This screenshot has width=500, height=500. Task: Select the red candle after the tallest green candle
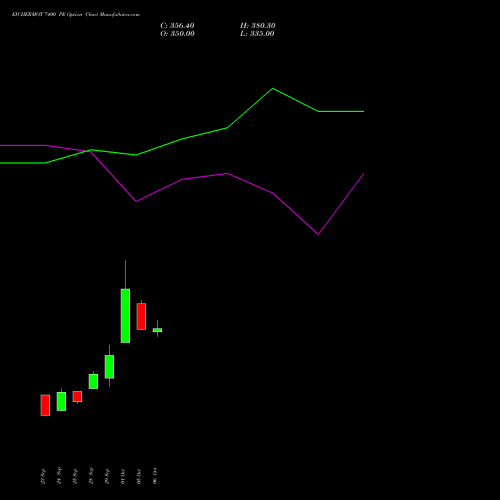point(141,316)
